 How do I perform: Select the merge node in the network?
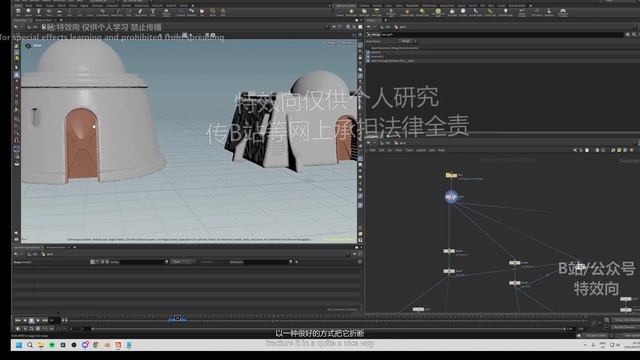click(x=451, y=197)
